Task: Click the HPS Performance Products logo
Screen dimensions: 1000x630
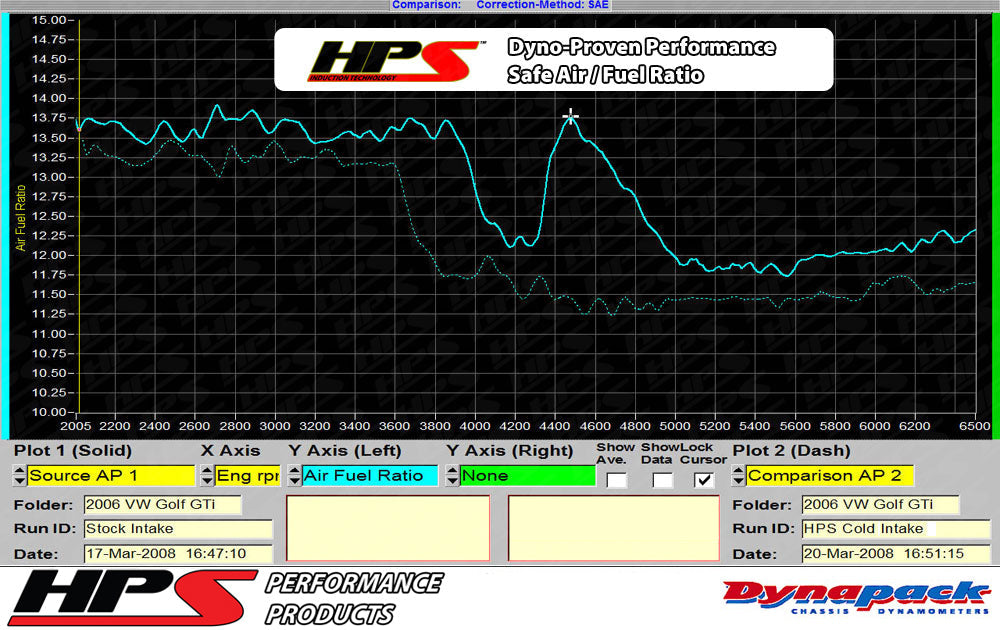Action: 225,598
